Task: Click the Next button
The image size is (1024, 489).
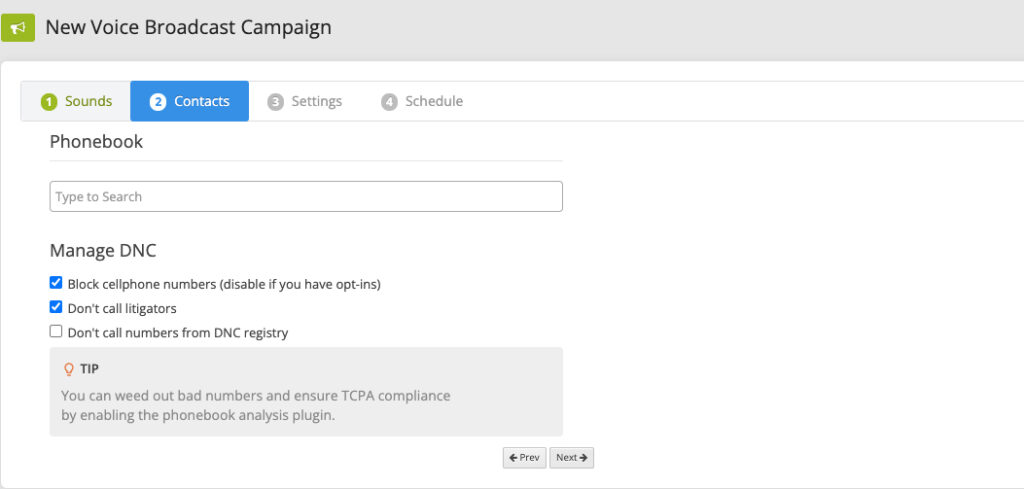Action: 571,458
